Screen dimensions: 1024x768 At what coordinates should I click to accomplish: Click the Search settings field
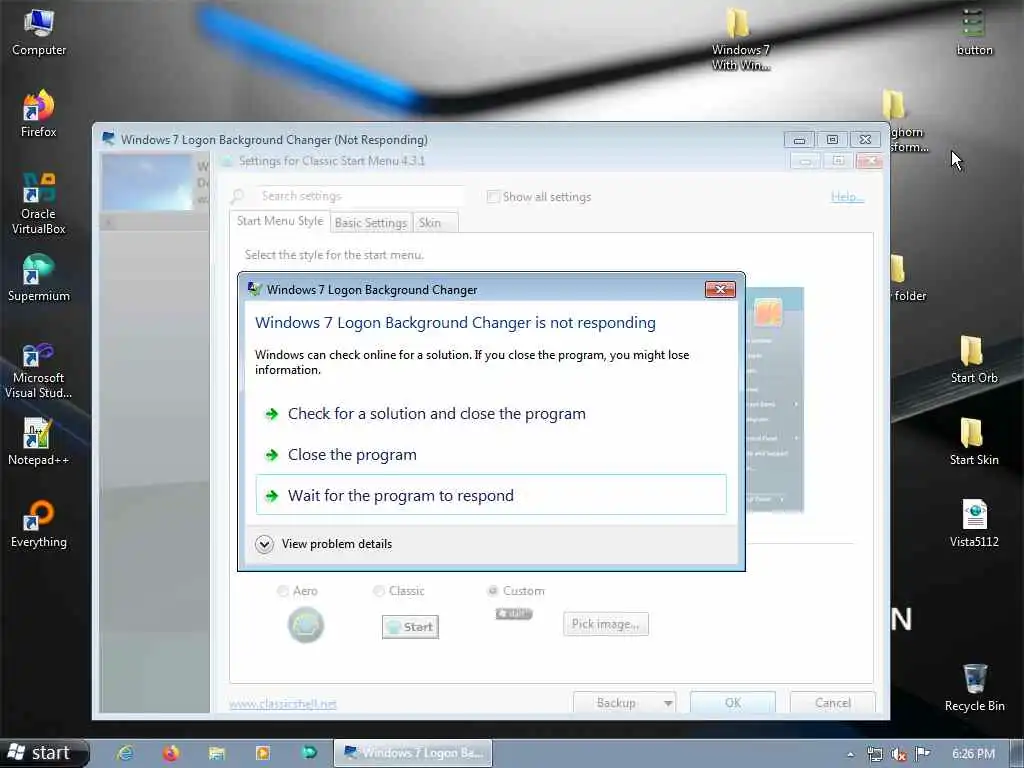click(360, 196)
